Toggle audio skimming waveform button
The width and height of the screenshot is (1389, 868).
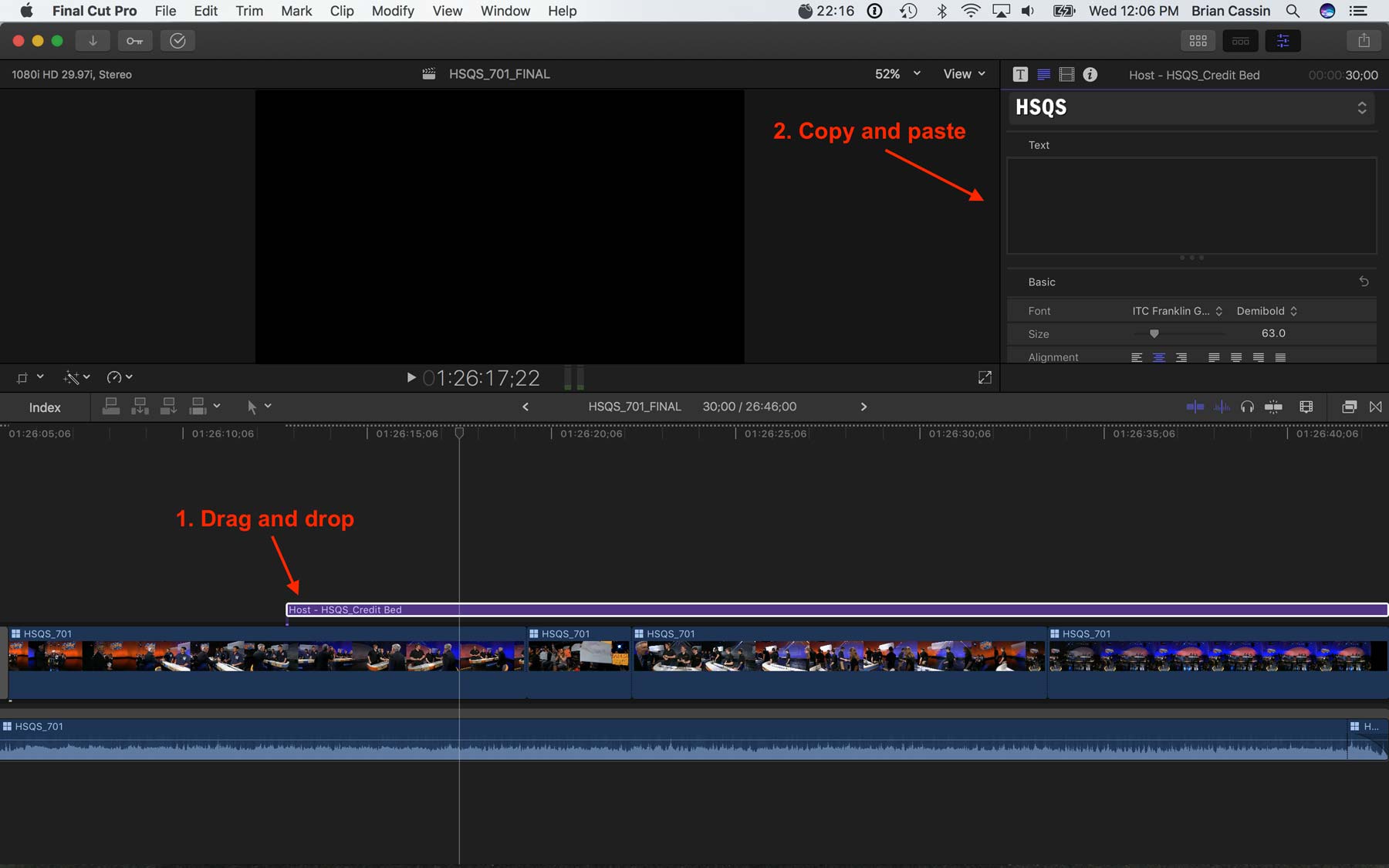point(1222,407)
